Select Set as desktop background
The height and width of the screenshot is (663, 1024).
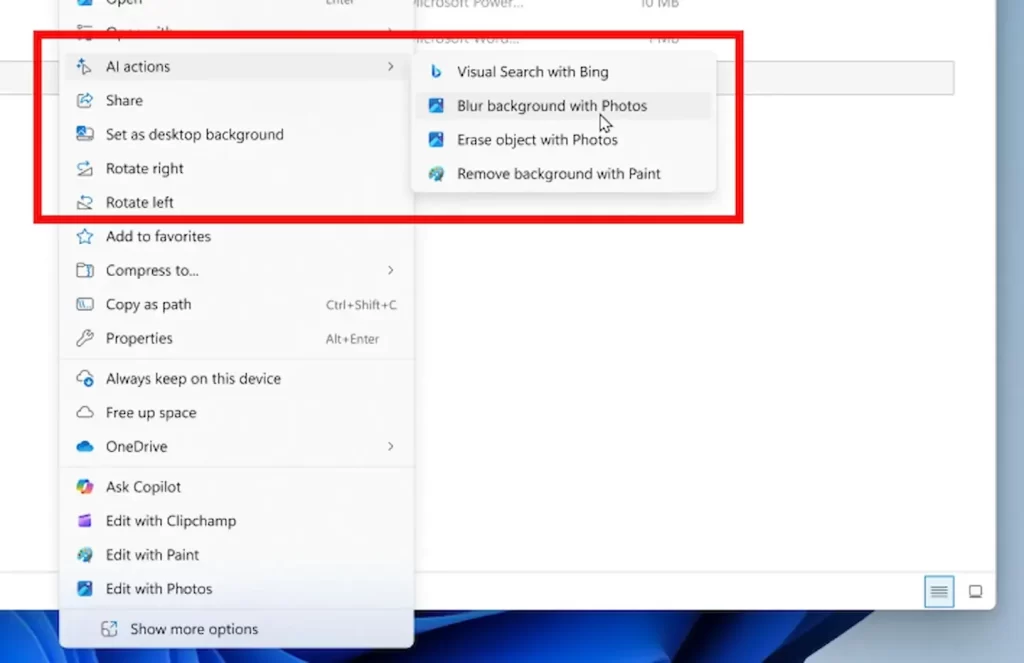pyautogui.click(x=195, y=134)
